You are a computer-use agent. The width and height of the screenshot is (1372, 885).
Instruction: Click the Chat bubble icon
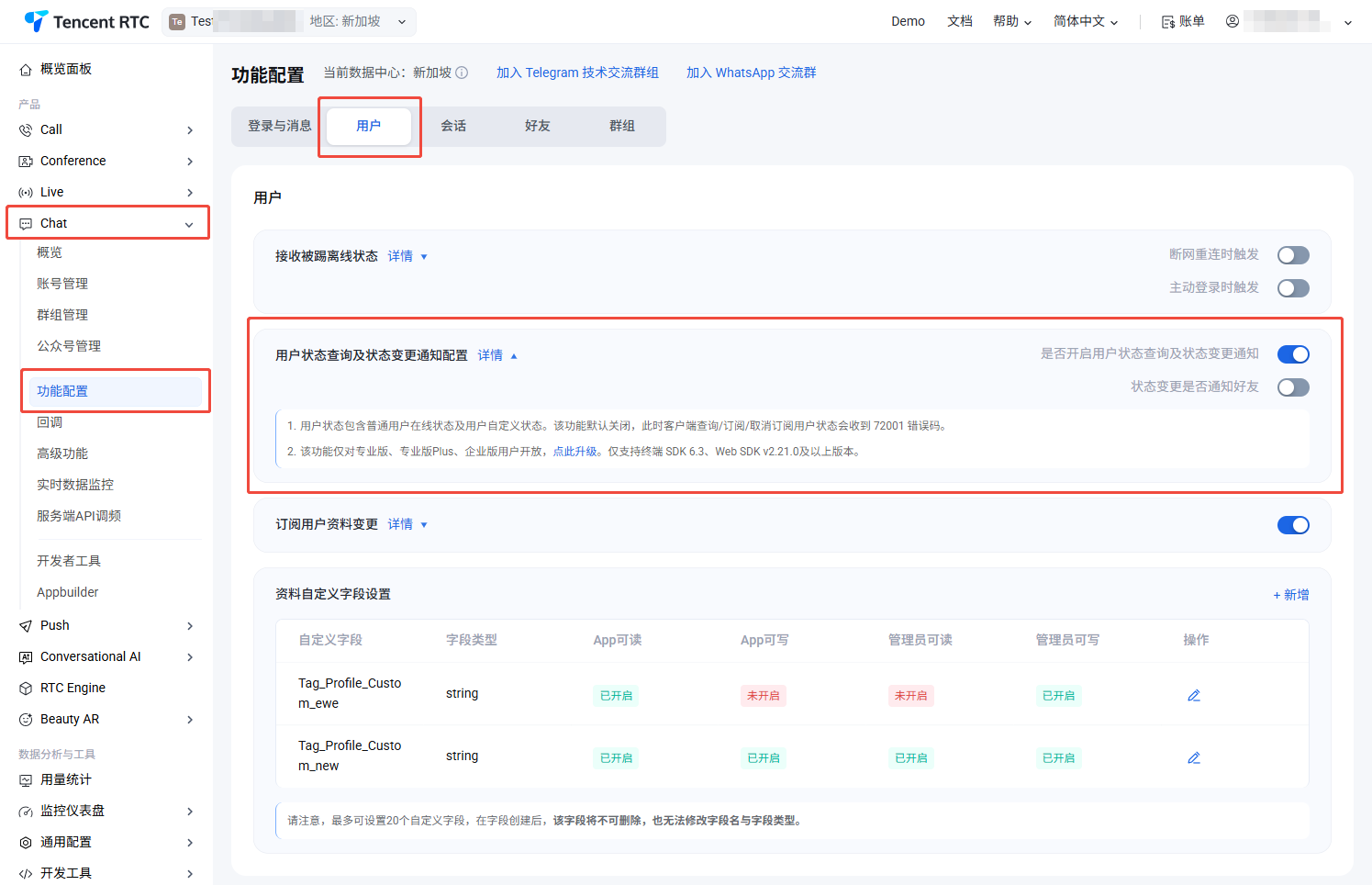point(26,224)
